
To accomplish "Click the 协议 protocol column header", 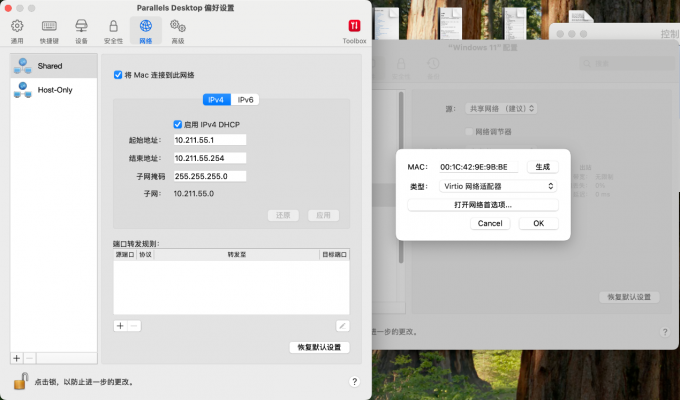I will (x=145, y=255).
